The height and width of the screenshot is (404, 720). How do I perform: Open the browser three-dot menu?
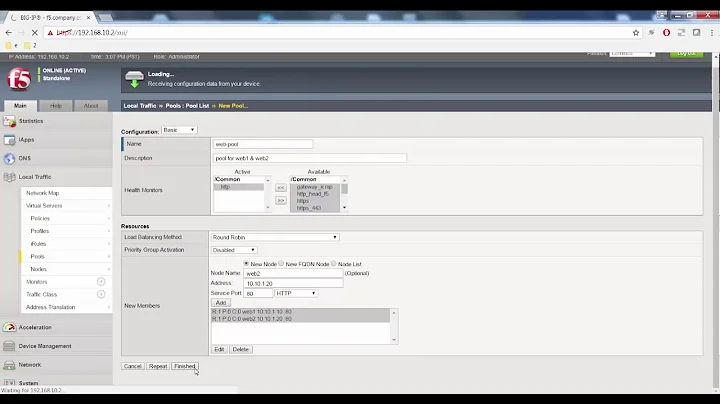point(712,33)
